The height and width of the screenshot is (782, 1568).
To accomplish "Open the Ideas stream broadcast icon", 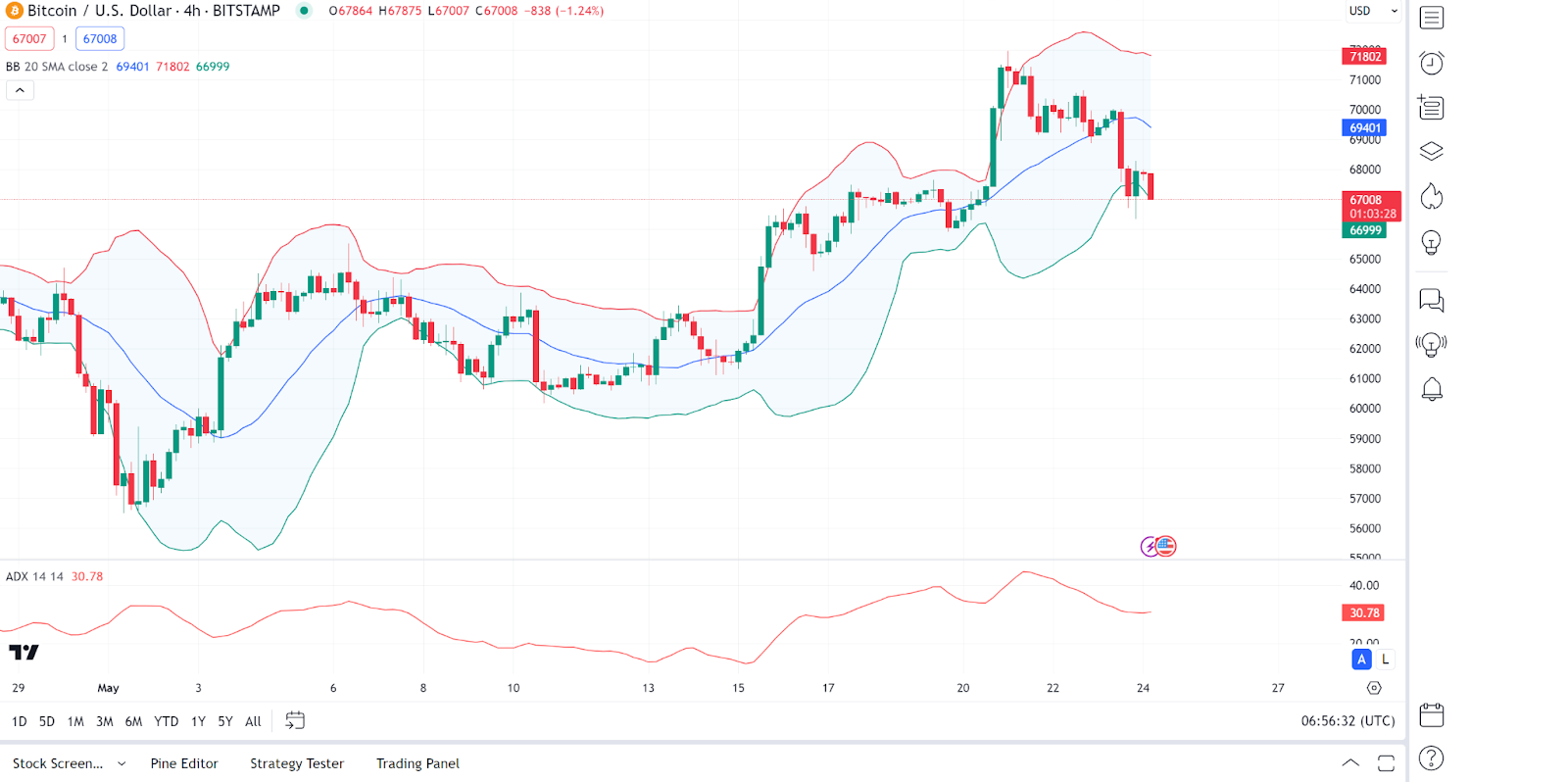I will tap(1432, 344).
